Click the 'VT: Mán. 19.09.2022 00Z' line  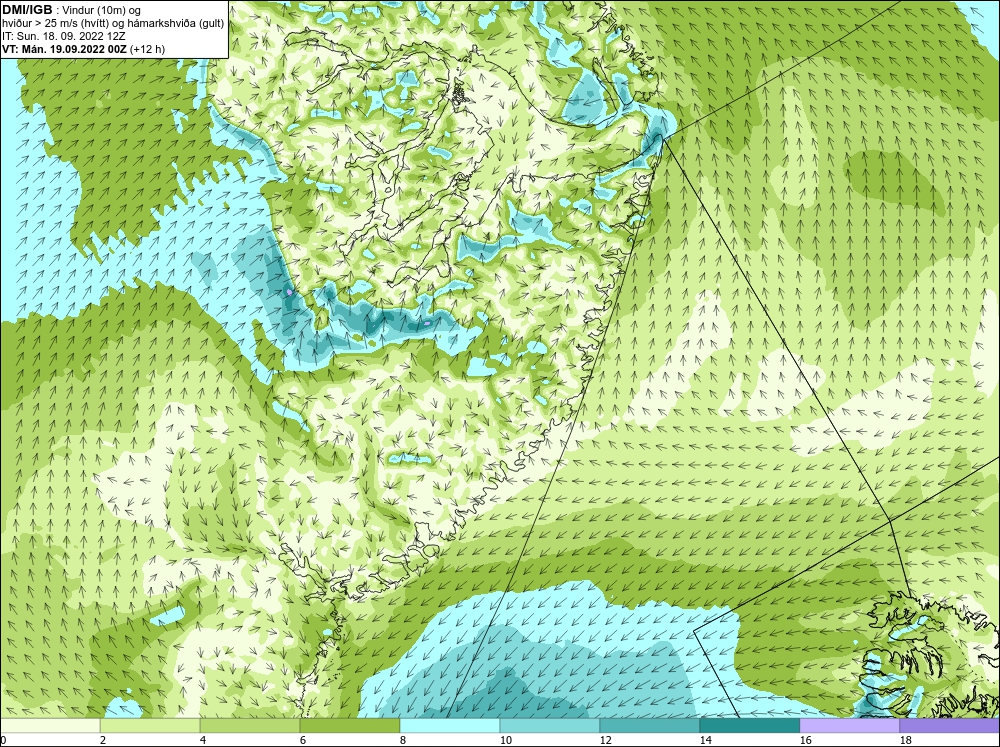pyautogui.click(x=84, y=49)
